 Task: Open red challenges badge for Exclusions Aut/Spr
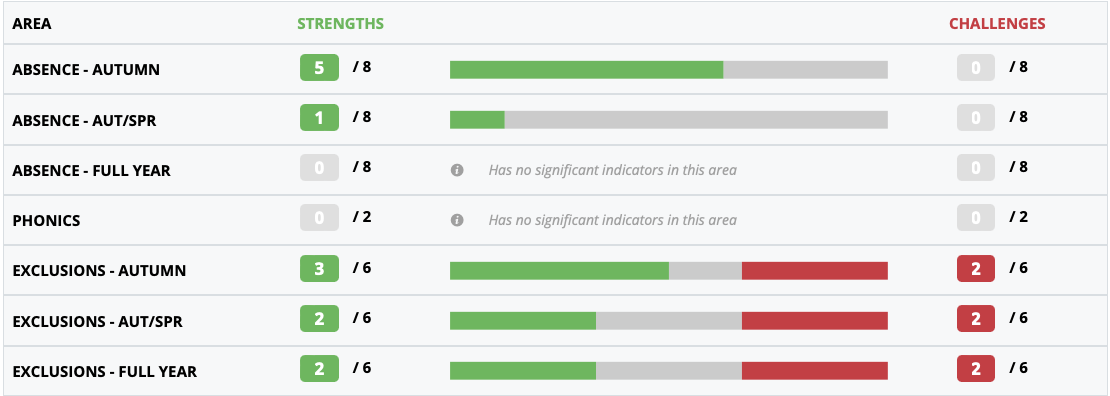[975, 319]
